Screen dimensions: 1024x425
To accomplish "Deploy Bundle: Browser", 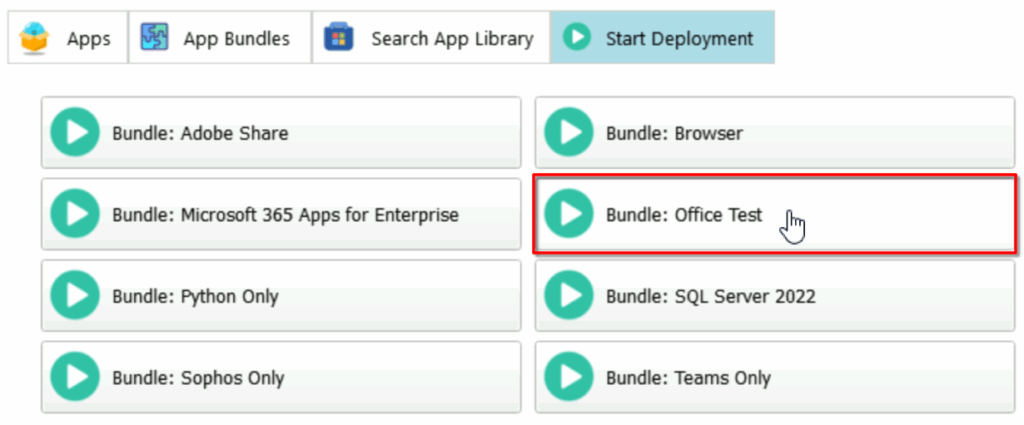I will [x=775, y=133].
